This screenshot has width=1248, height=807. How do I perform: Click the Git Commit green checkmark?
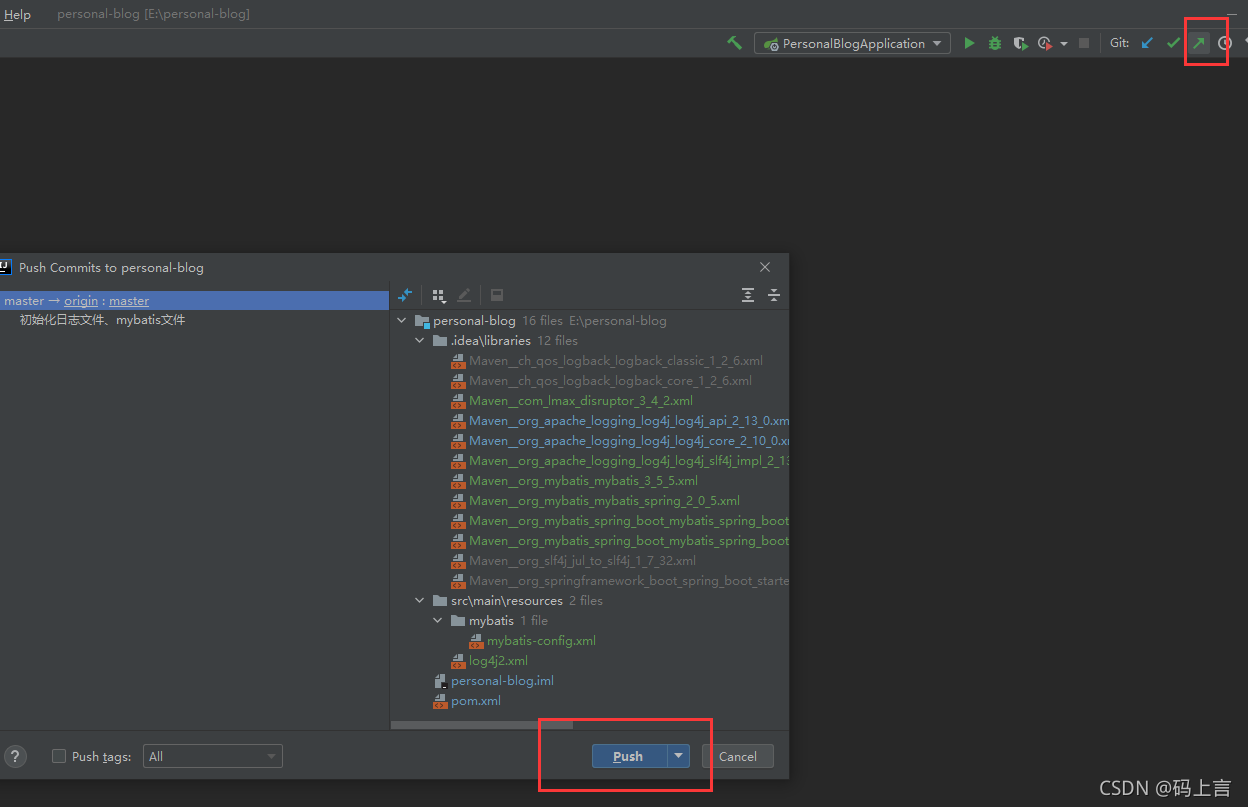[x=1174, y=43]
